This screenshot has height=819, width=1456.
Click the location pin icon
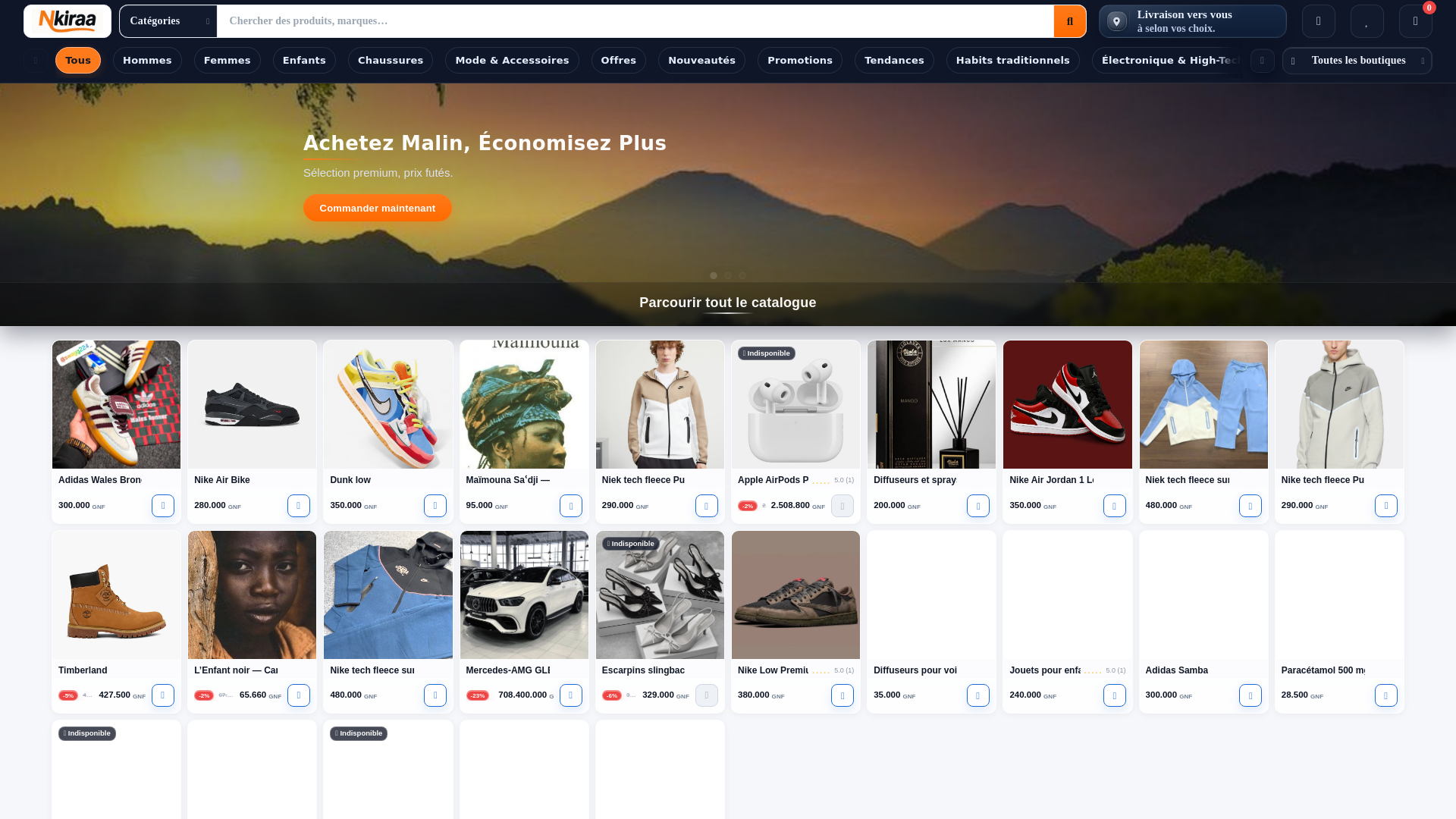click(x=1116, y=21)
